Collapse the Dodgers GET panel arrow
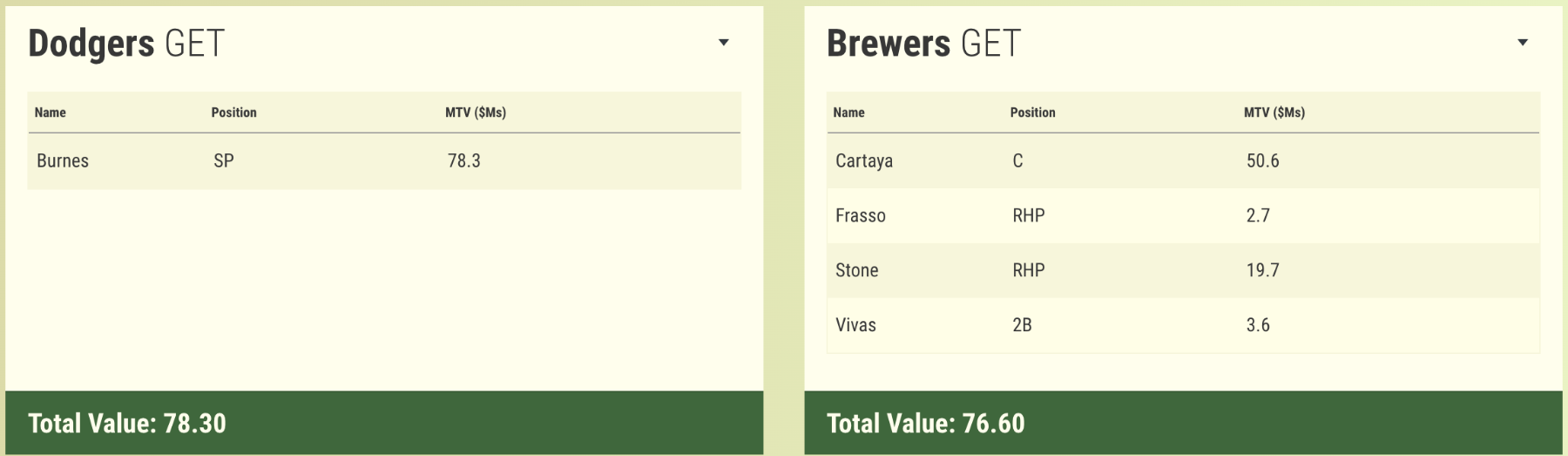Screen dimensions: 1568x456 [723, 43]
